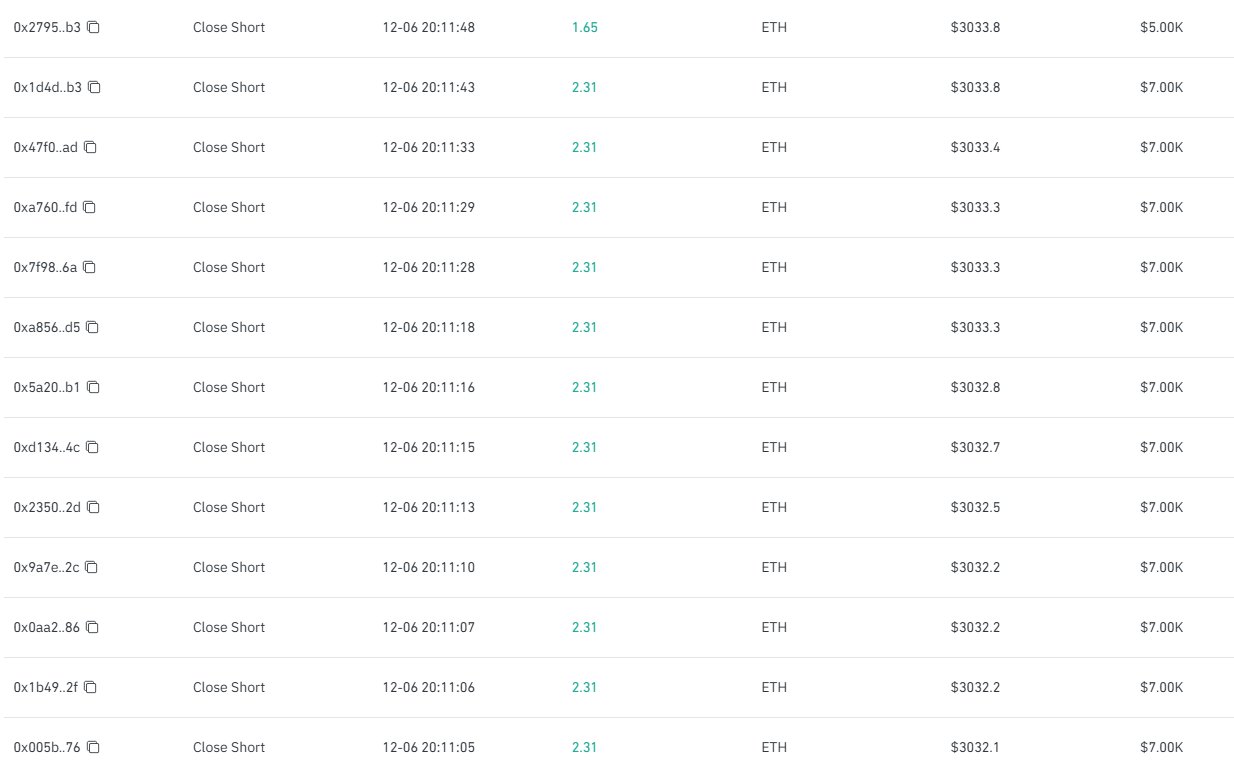Click copy icon beside 0xa760..fd

coord(89,207)
